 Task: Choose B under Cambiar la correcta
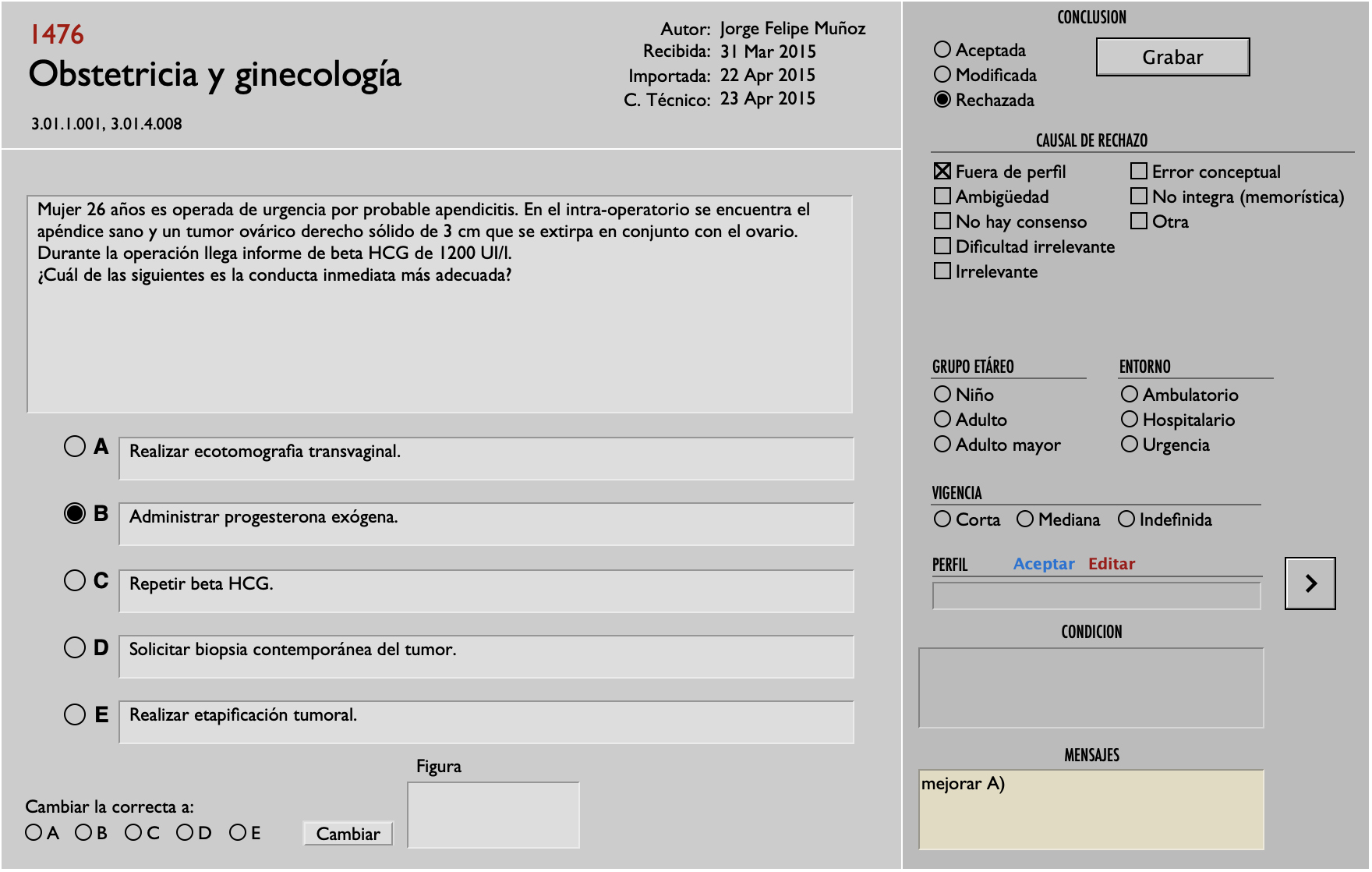(83, 833)
